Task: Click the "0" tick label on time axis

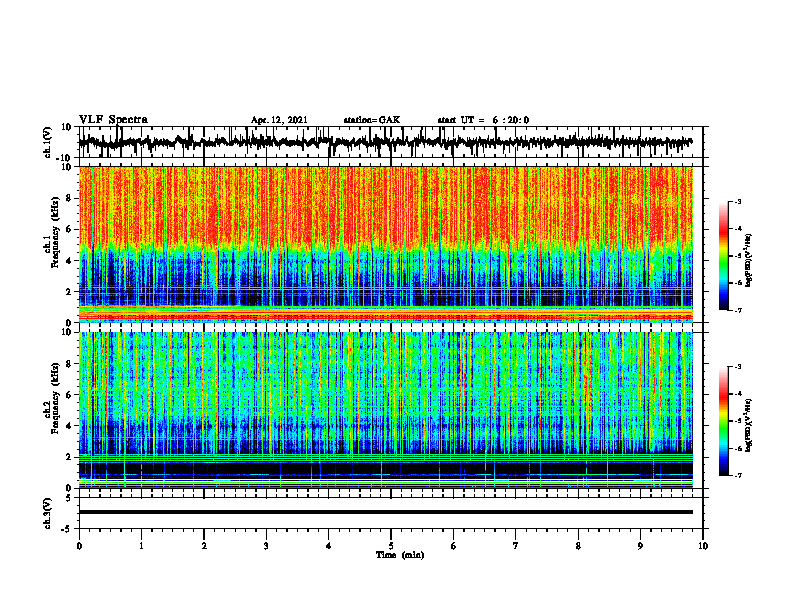Action: click(79, 546)
